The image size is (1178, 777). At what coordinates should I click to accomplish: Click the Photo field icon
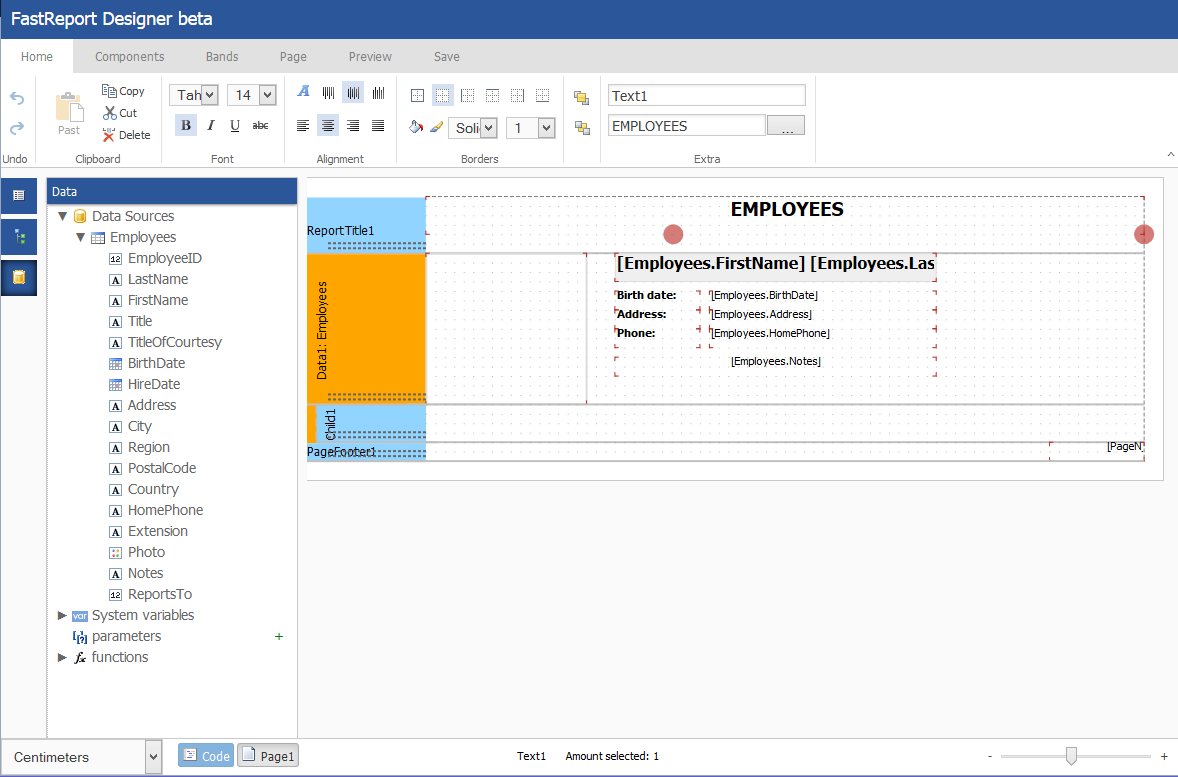point(116,552)
